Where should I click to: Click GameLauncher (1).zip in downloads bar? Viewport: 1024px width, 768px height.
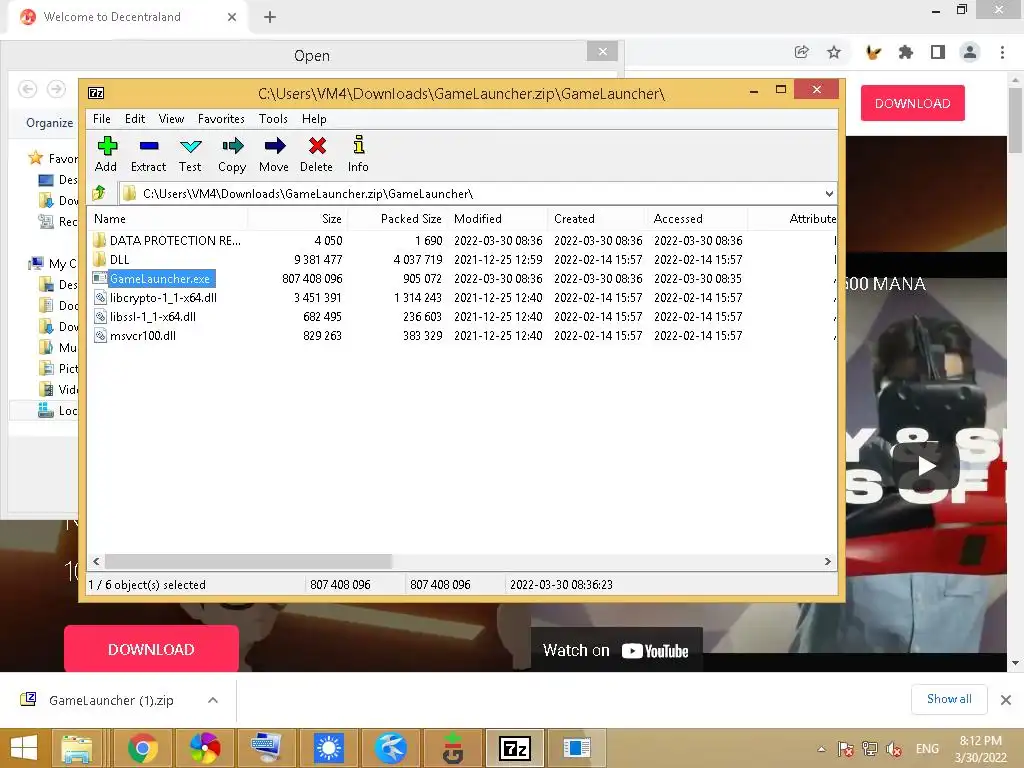[111, 700]
